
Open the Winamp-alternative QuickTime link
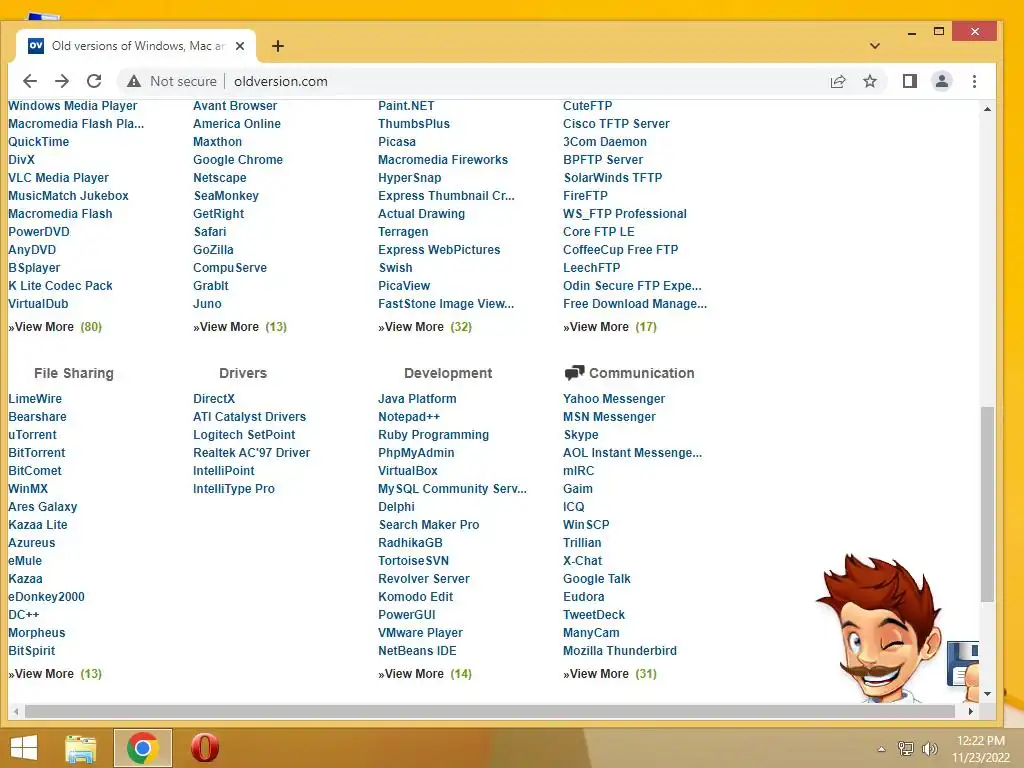(x=39, y=142)
